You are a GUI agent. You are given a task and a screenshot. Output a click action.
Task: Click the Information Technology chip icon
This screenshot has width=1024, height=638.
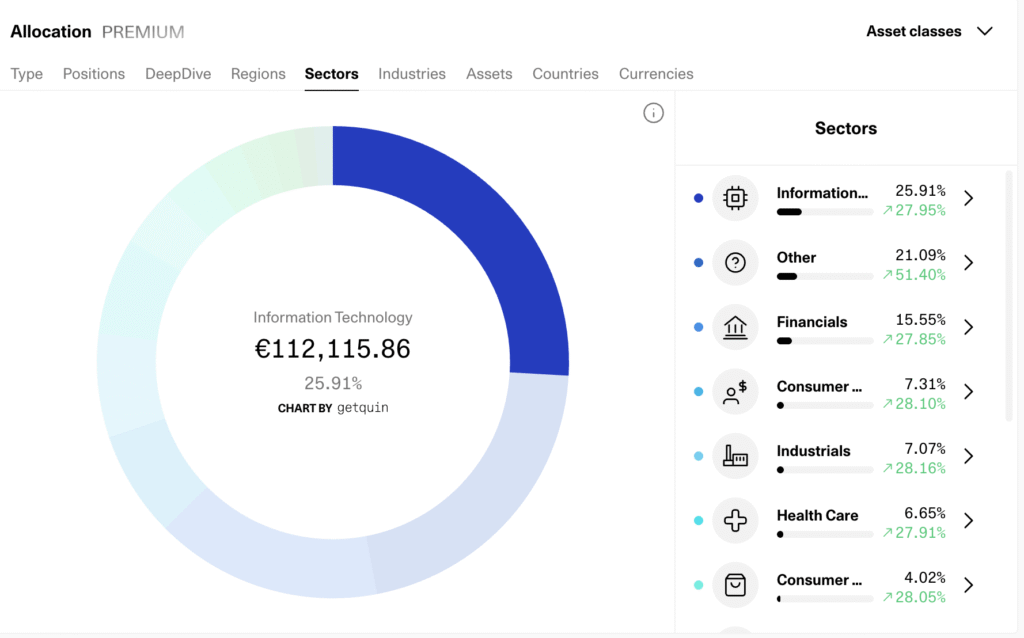(735, 198)
